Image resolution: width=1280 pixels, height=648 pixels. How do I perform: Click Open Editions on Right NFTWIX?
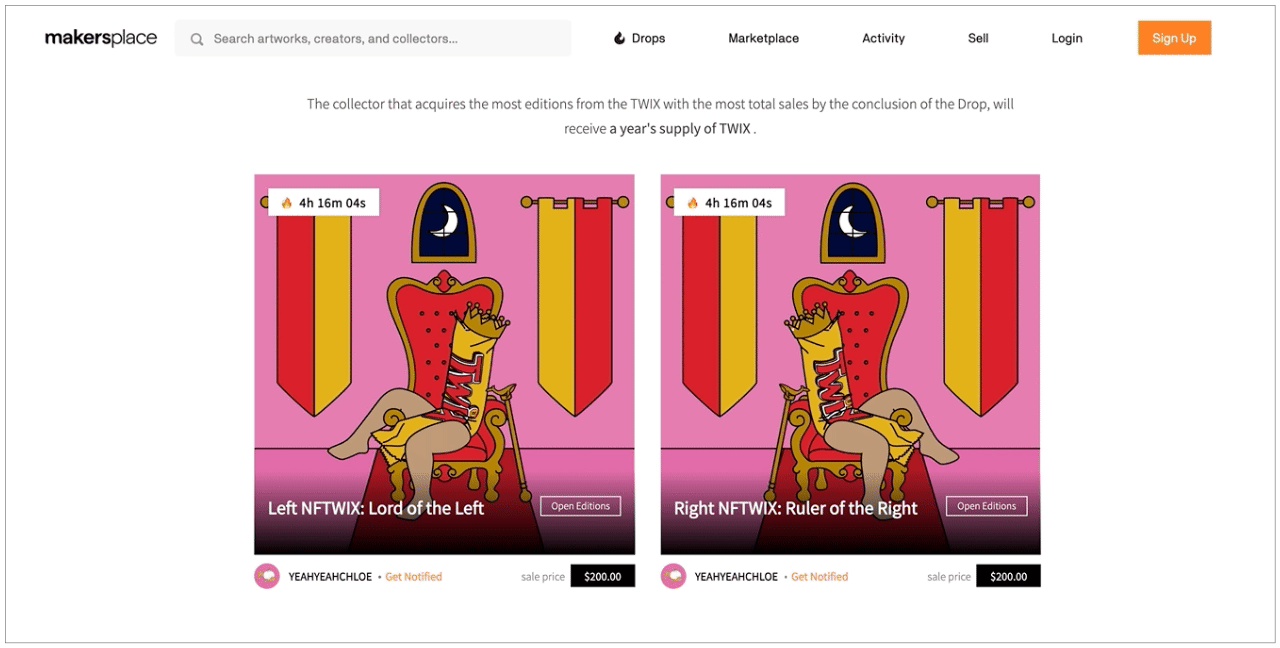(x=986, y=506)
